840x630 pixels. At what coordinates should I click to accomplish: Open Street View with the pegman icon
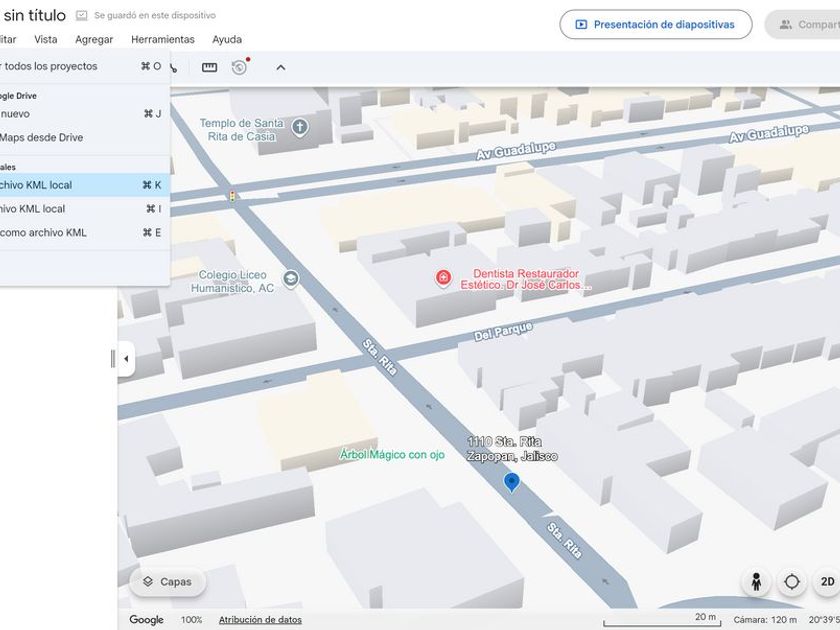click(x=756, y=582)
